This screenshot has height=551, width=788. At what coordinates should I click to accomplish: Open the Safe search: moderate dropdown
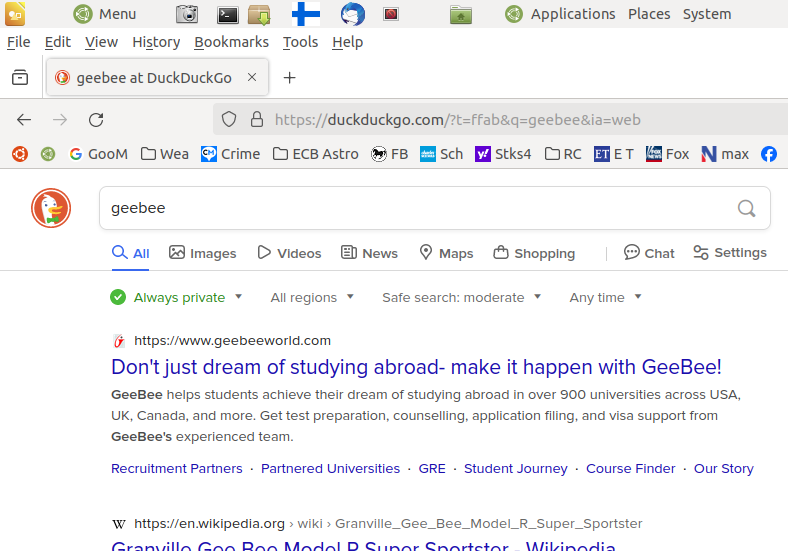pyautogui.click(x=461, y=298)
